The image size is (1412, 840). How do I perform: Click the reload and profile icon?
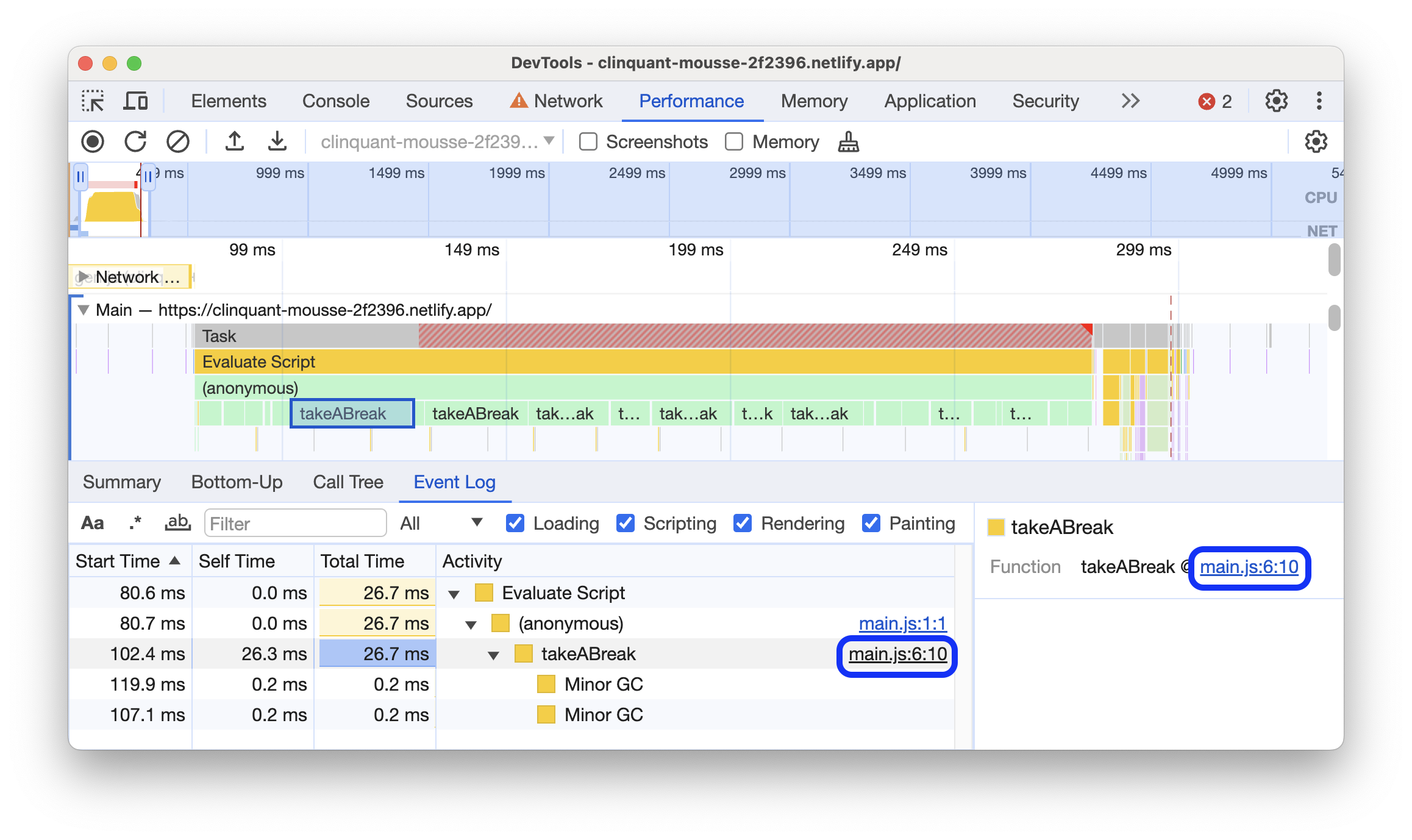coord(135,140)
